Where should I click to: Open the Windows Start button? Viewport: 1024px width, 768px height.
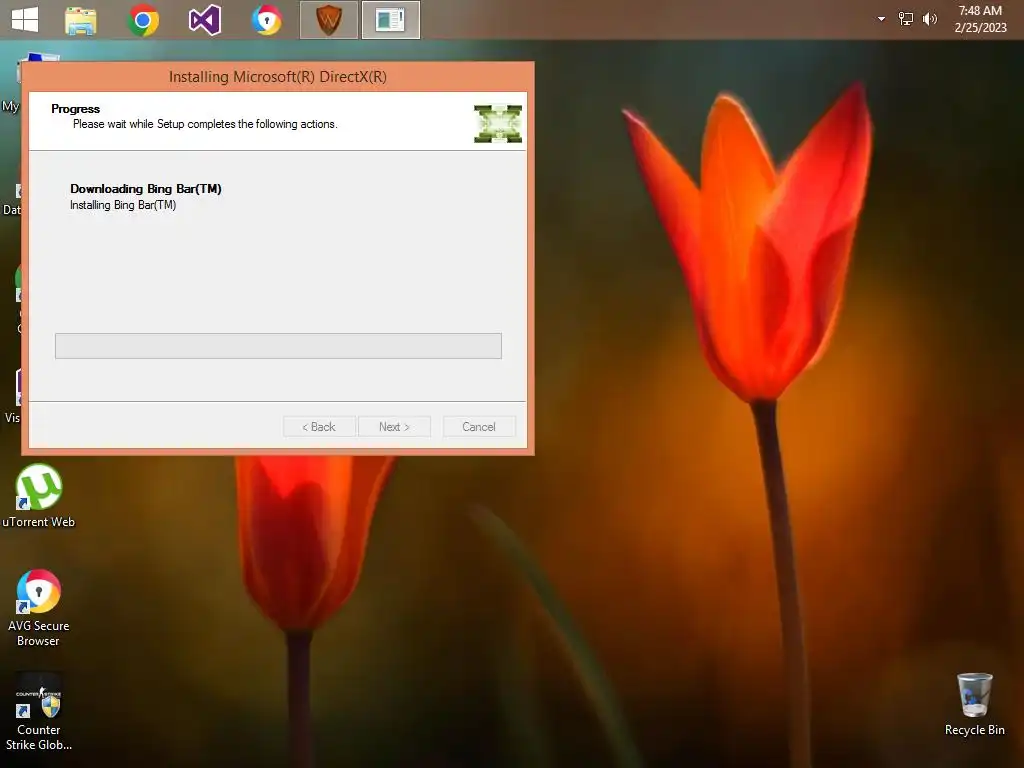coord(25,20)
